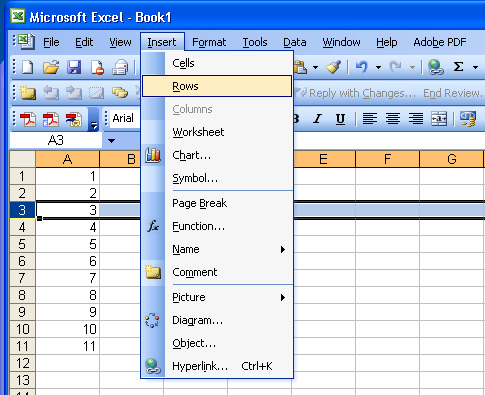Choose Rows from the Insert menu

click(217, 86)
